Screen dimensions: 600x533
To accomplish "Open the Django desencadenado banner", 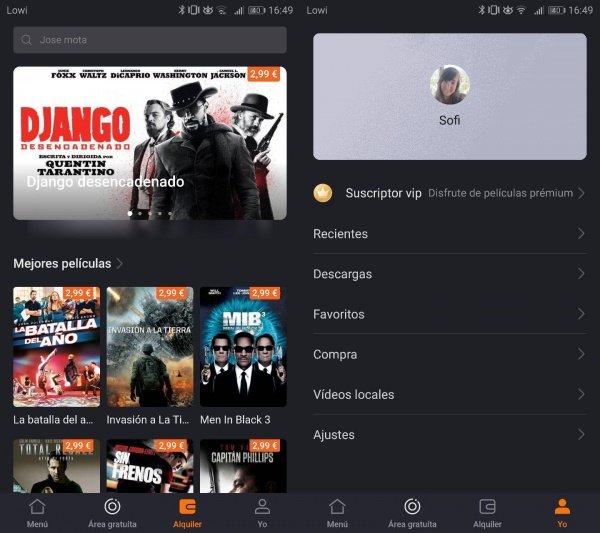I will point(150,143).
